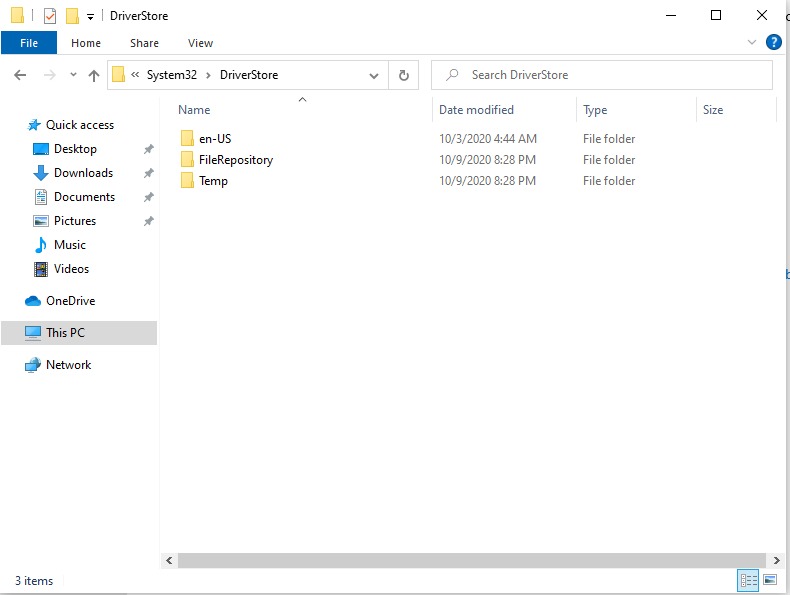This screenshot has width=790, height=595.
Task: Expand the ribbon with chevron arrow
Action: click(x=752, y=43)
